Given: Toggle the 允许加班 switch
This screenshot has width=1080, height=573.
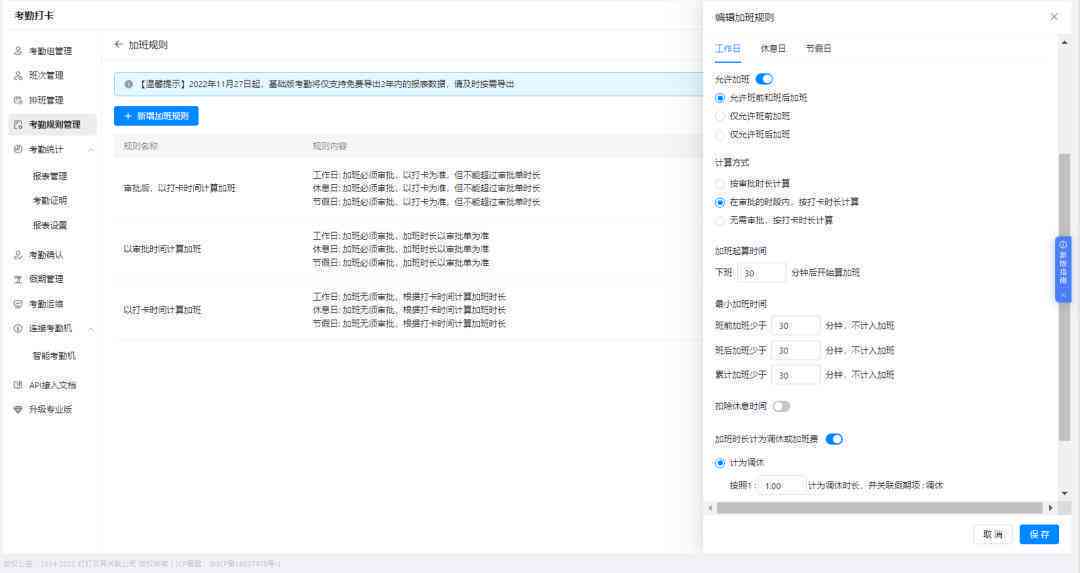Looking at the screenshot, I should tap(764, 79).
